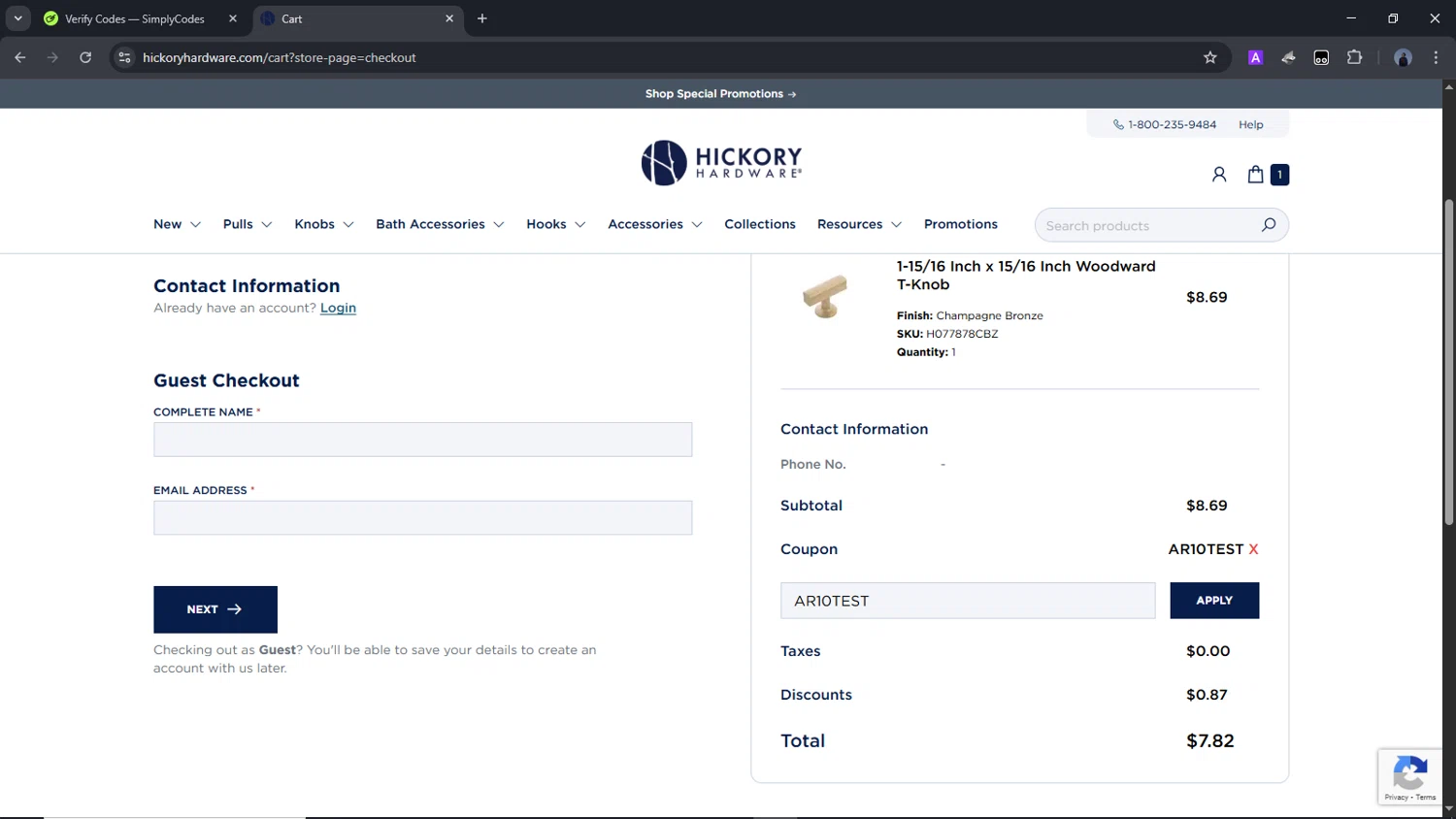Bookmark this page with star icon
The image size is (1456, 819).
[1209, 57]
